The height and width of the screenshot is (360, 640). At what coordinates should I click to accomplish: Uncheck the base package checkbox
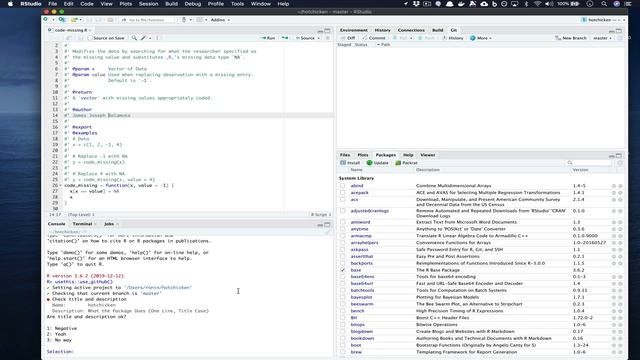point(342,270)
